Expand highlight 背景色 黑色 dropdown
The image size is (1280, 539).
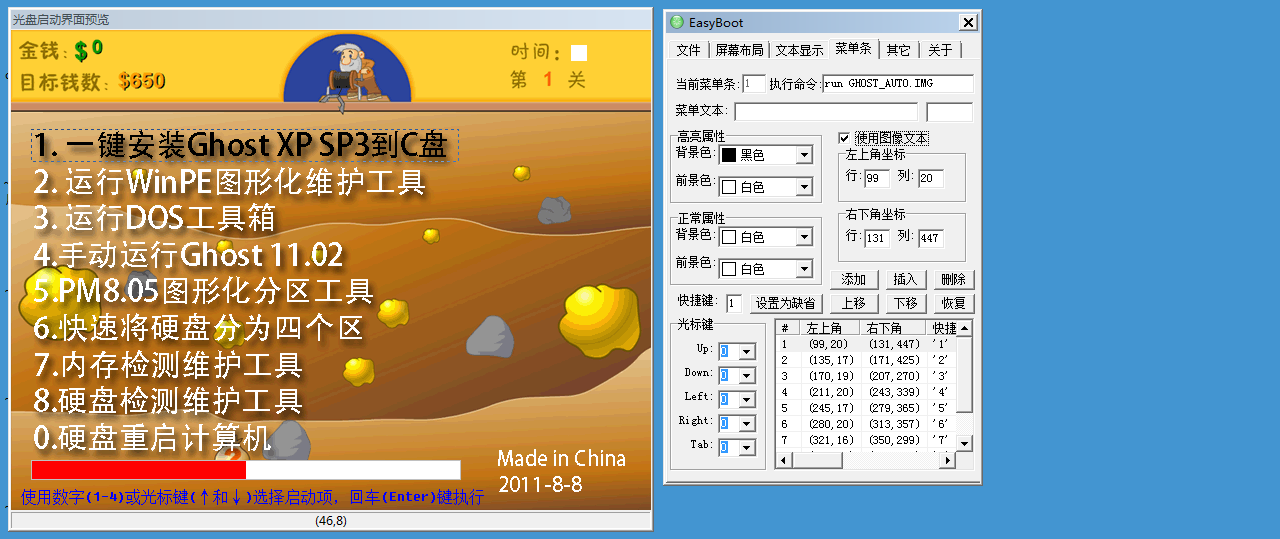pyautogui.click(x=804, y=155)
